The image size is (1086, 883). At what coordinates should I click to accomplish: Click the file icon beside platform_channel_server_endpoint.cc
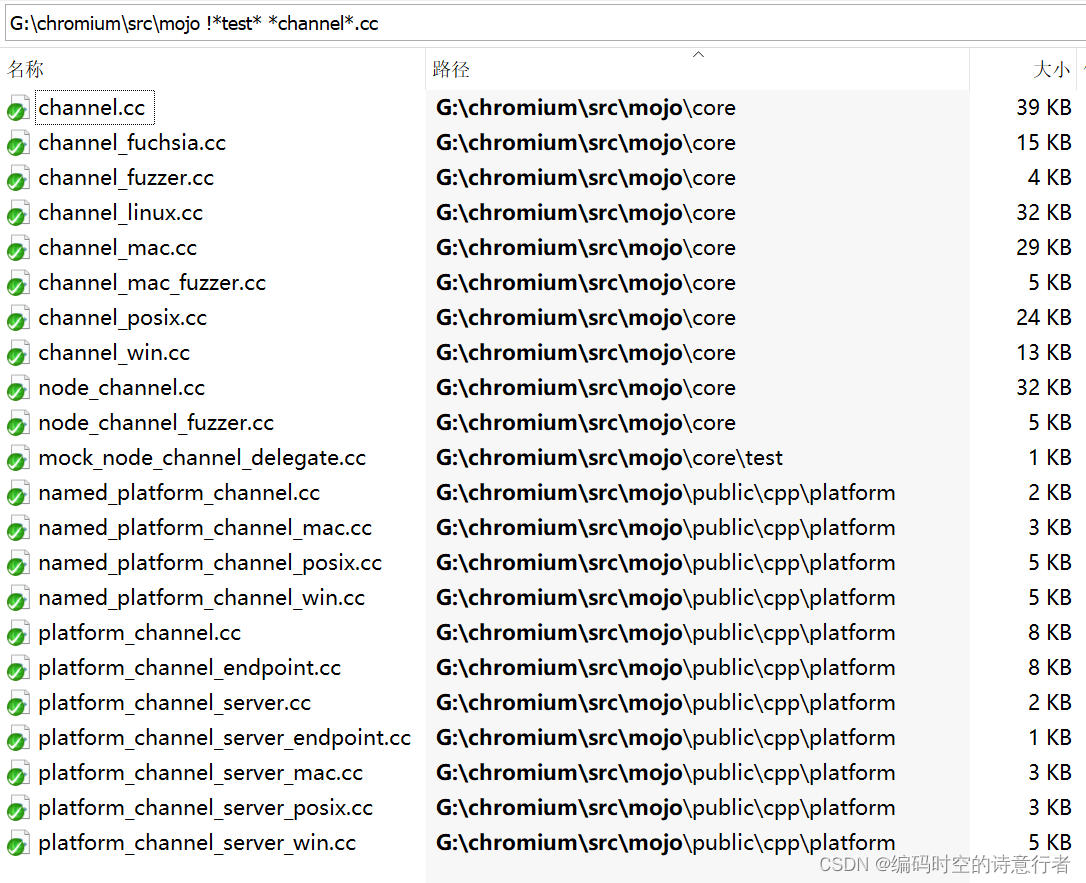coord(18,738)
